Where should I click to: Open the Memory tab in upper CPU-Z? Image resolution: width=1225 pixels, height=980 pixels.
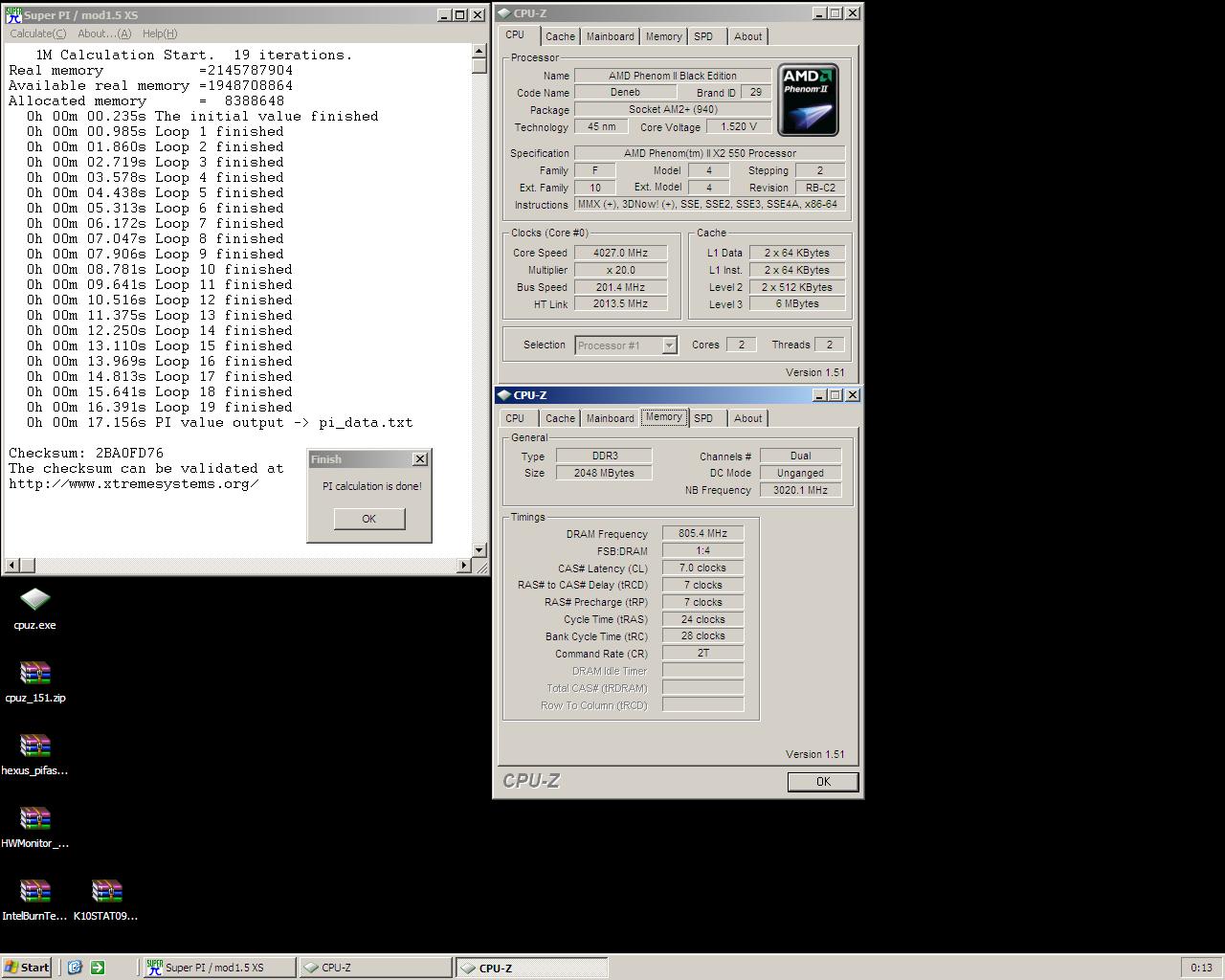point(663,36)
